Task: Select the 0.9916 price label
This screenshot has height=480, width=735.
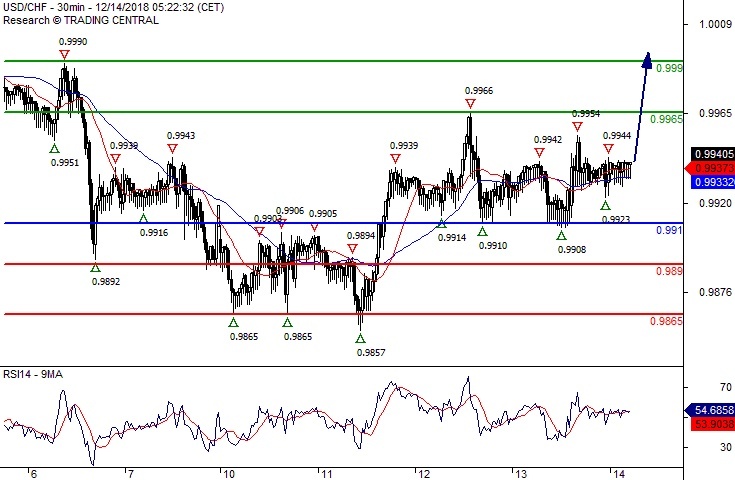Action: click(x=154, y=232)
